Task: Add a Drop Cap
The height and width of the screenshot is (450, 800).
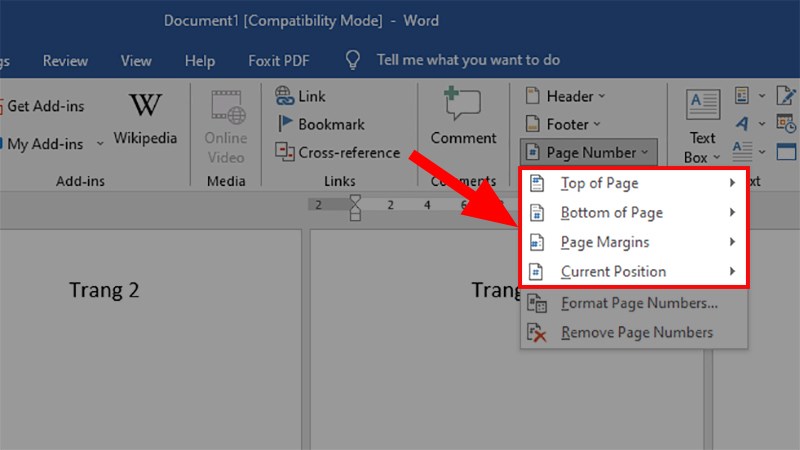Action: pos(741,152)
